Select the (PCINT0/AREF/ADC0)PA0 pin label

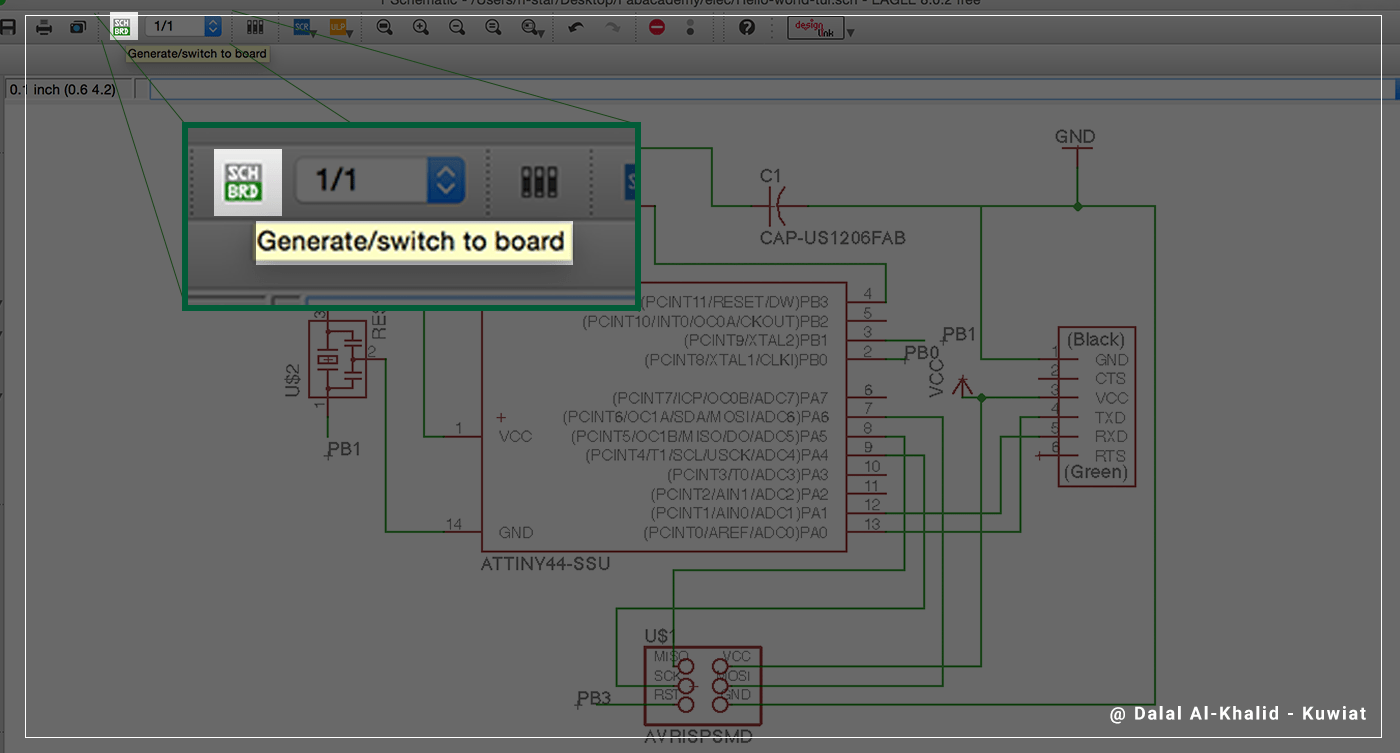(x=736, y=533)
